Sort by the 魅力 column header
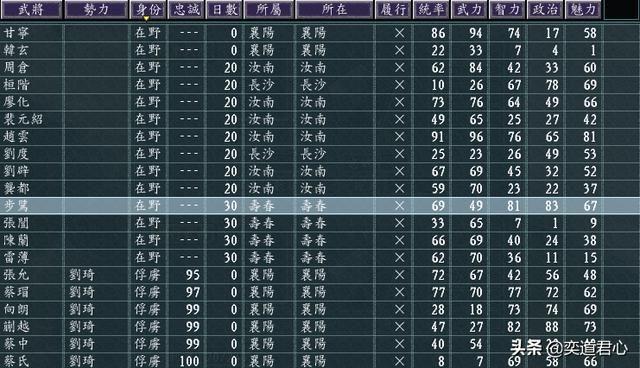 [x=583, y=9]
